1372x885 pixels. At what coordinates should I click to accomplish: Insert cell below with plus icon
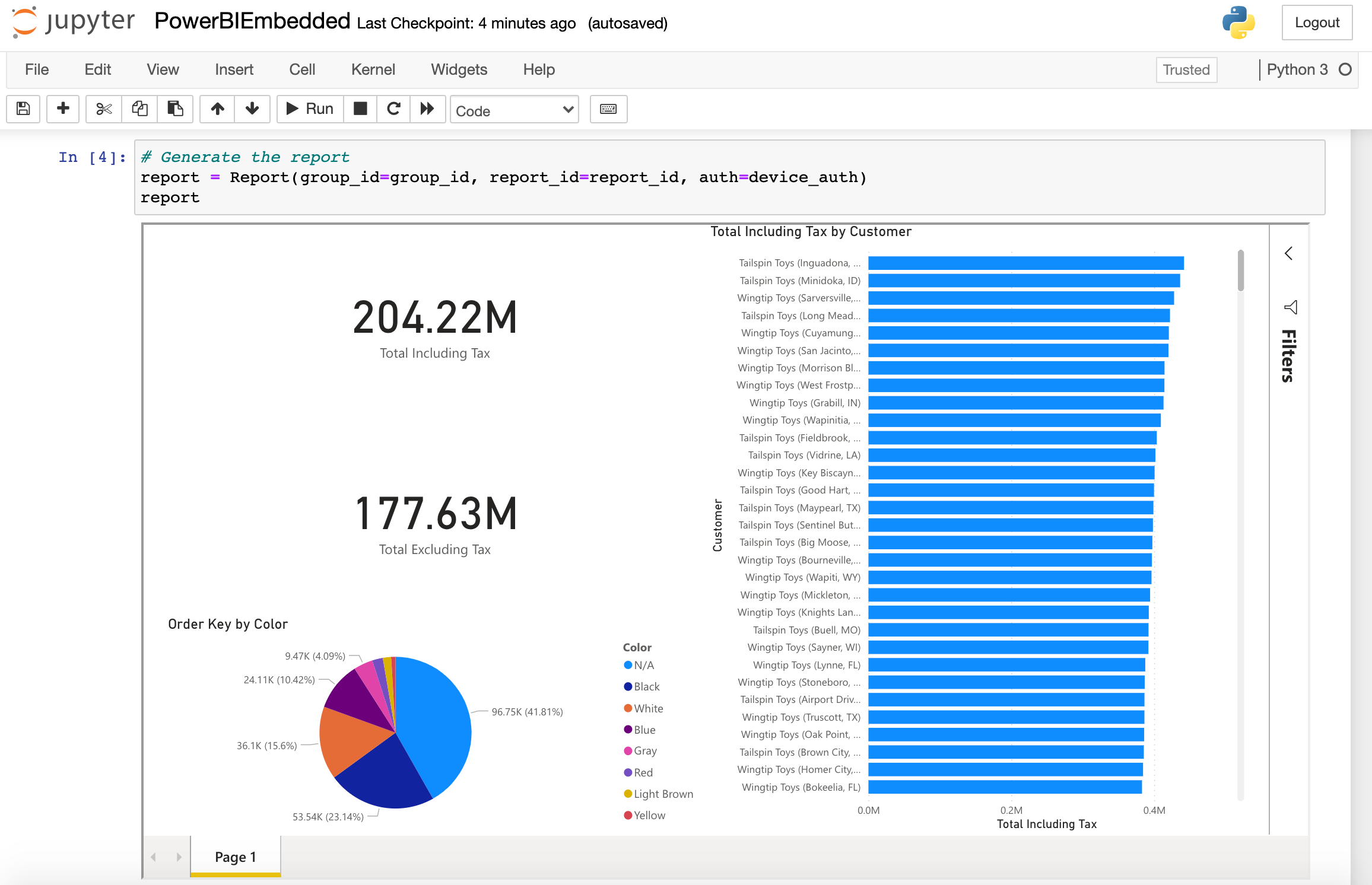coord(63,109)
